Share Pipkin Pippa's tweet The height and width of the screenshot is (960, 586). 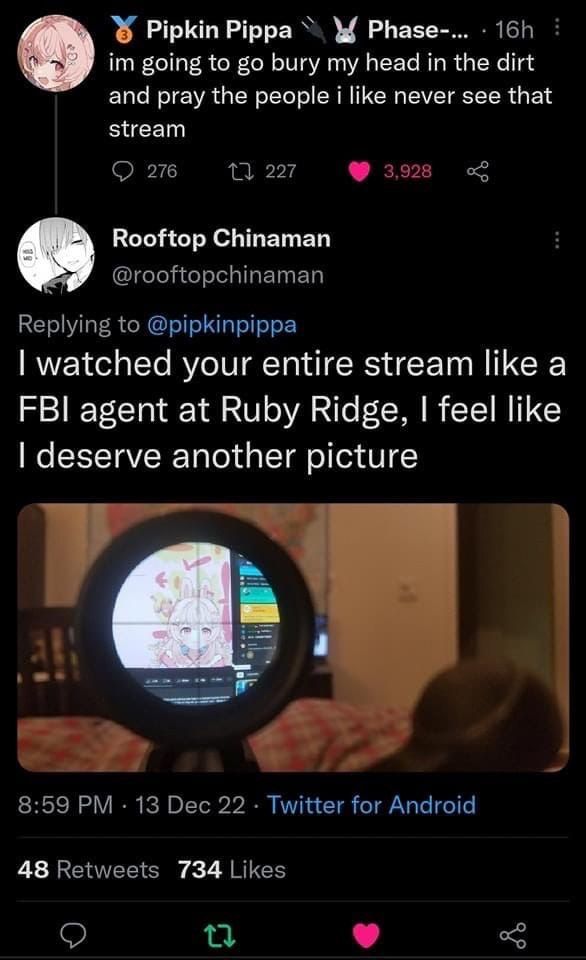(478, 171)
